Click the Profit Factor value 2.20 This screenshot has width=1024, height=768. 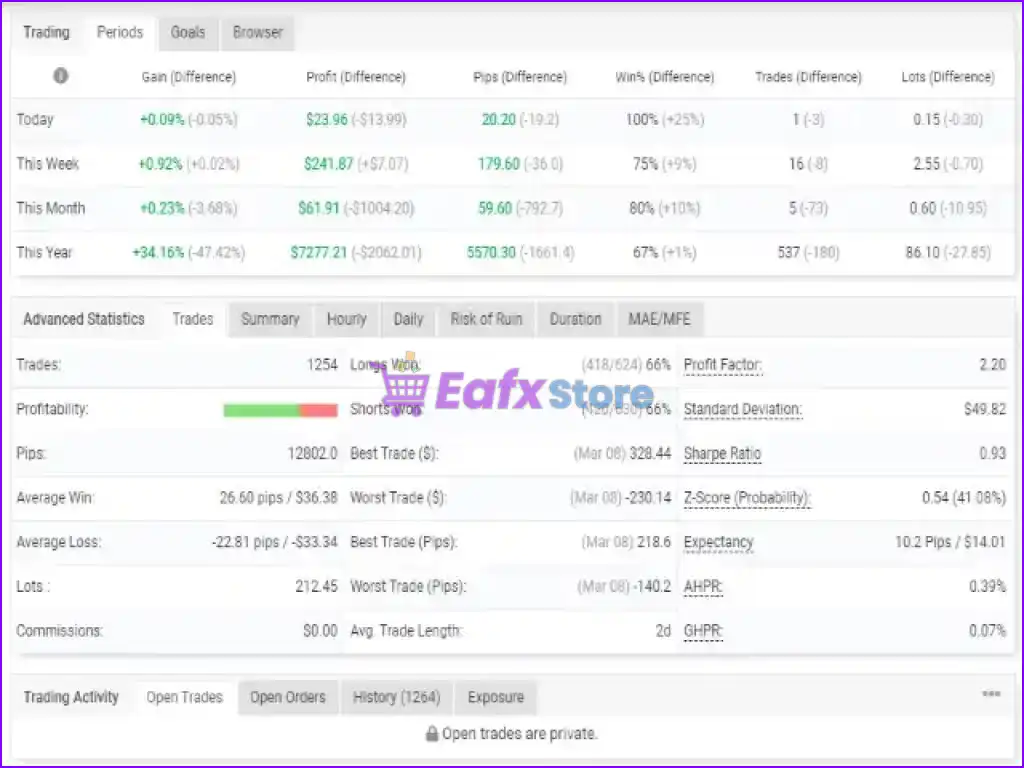point(993,365)
